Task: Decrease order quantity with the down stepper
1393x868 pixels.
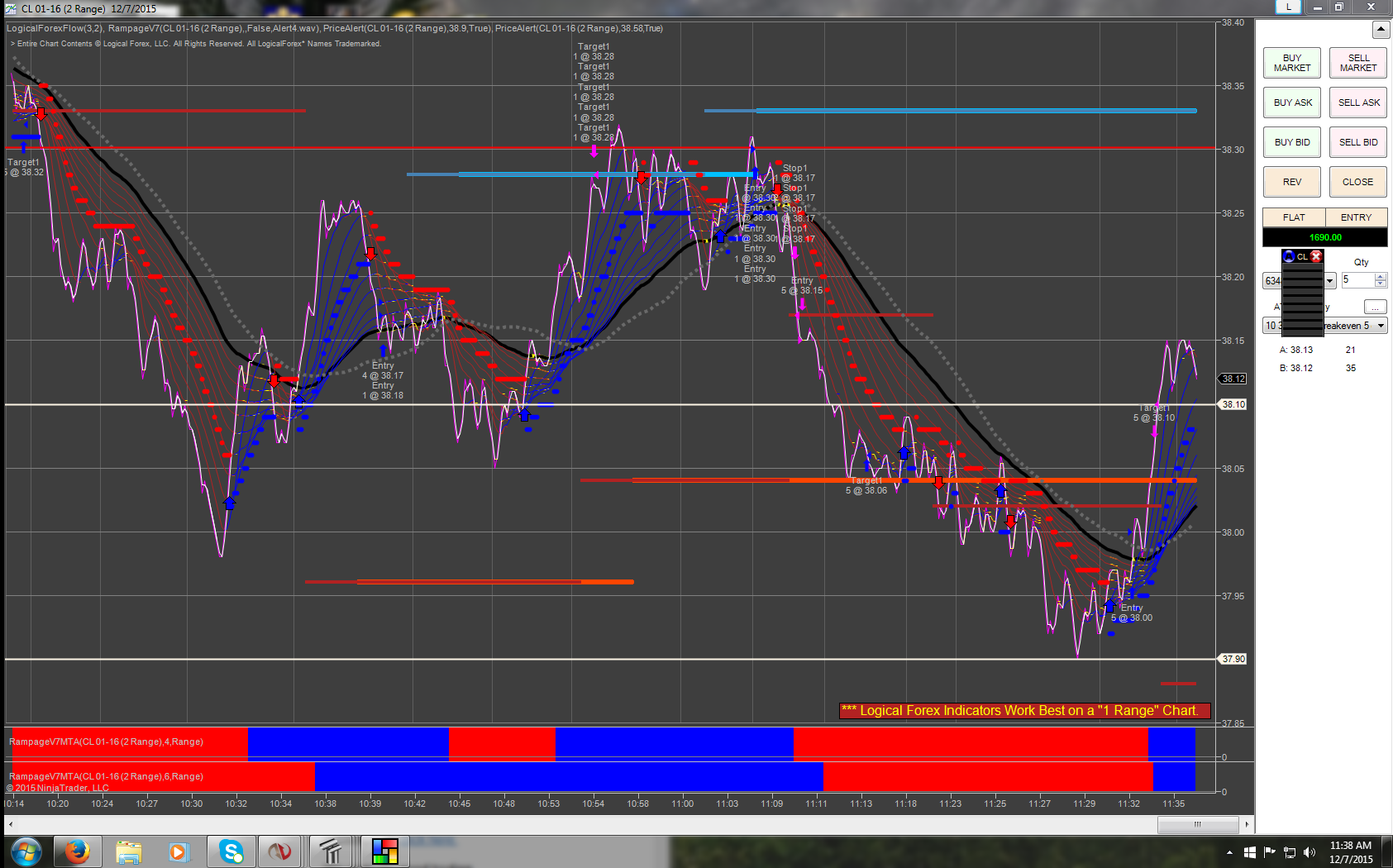Action: 1381,284
